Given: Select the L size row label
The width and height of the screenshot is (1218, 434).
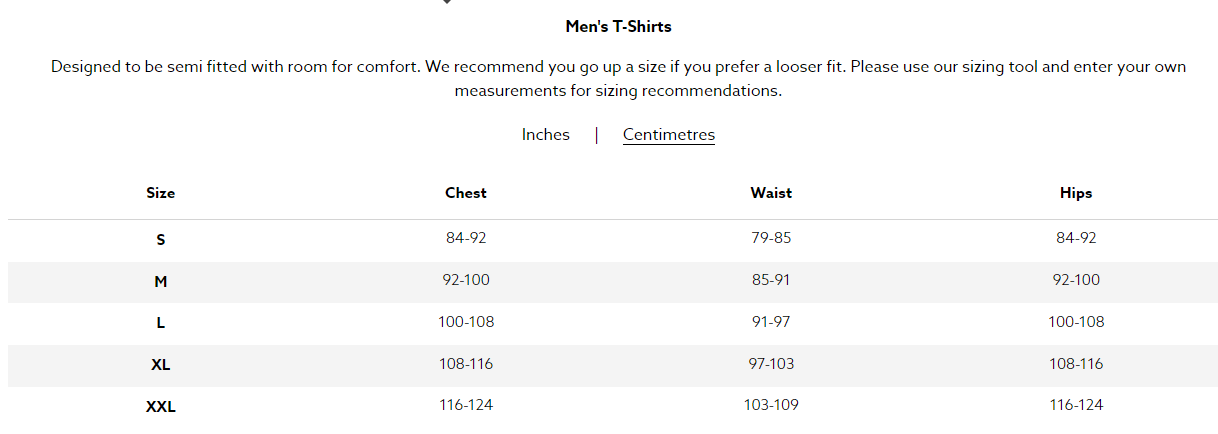Looking at the screenshot, I should (x=160, y=323).
